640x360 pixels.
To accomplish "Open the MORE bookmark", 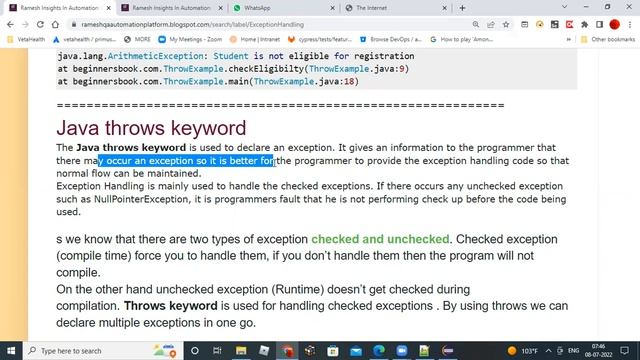I will pyautogui.click(x=138, y=40).
